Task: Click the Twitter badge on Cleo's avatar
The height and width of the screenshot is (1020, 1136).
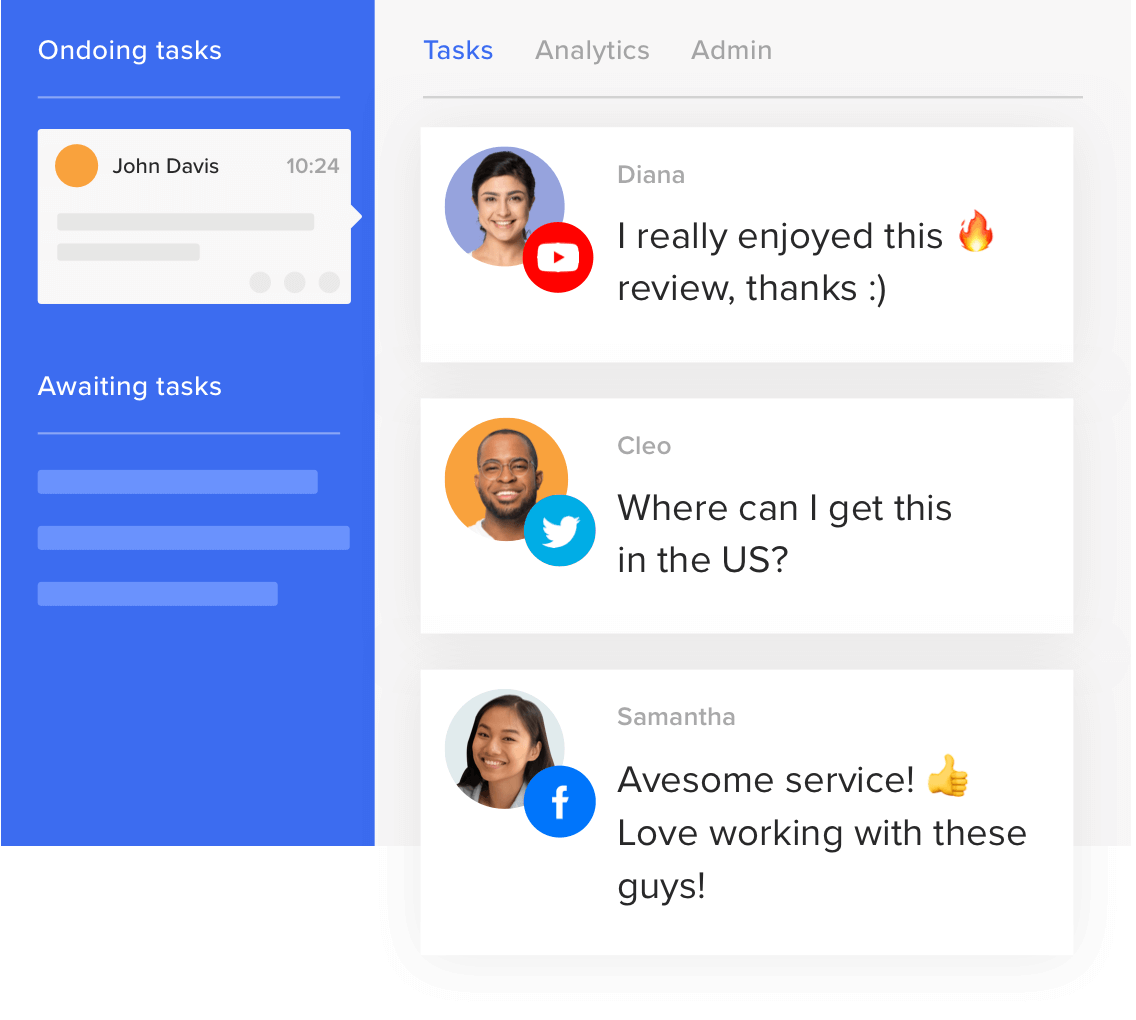Action: (x=560, y=531)
